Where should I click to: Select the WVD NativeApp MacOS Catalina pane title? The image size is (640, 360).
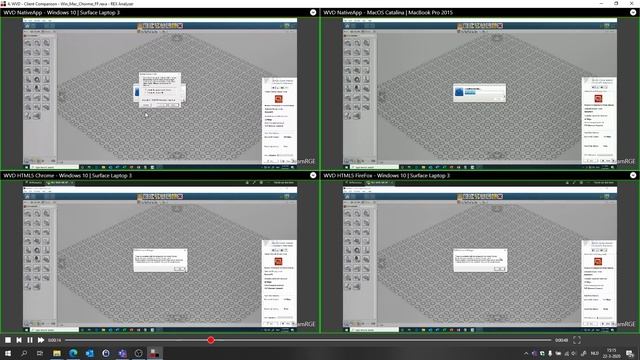coord(388,13)
